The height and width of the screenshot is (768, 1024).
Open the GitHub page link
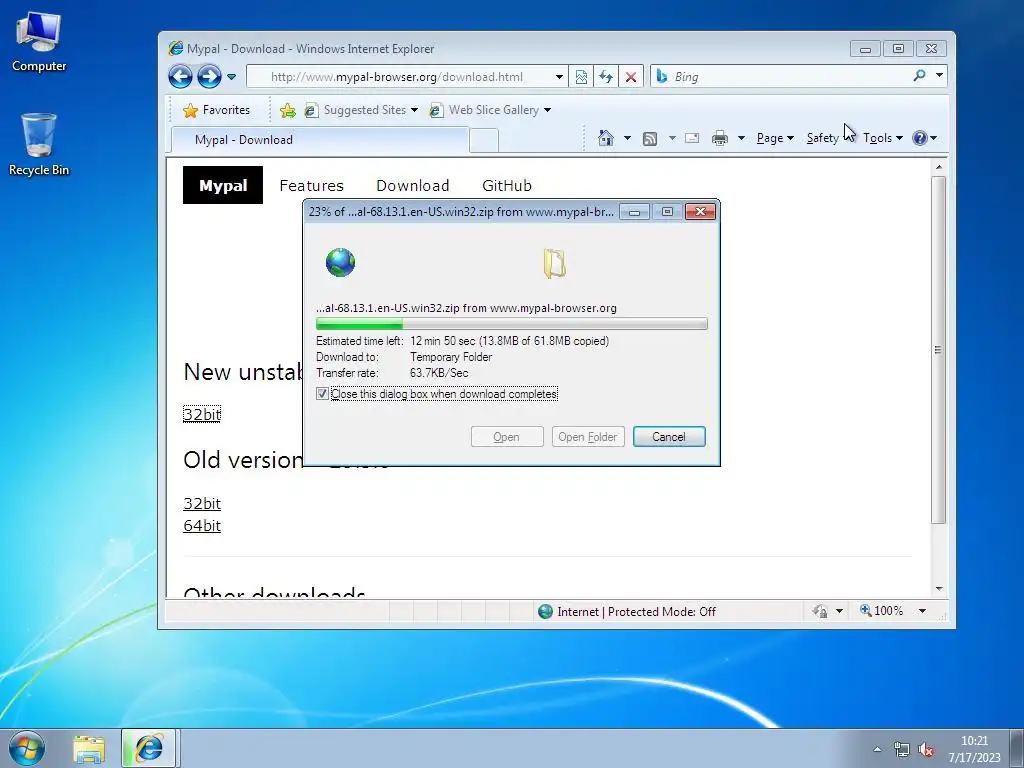tap(507, 185)
